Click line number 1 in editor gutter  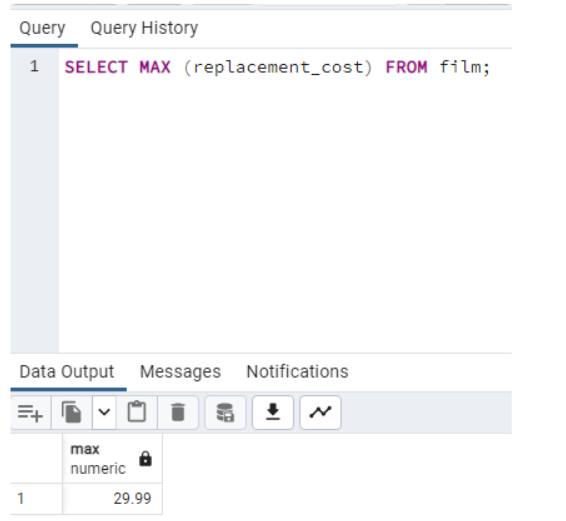coord(34,66)
